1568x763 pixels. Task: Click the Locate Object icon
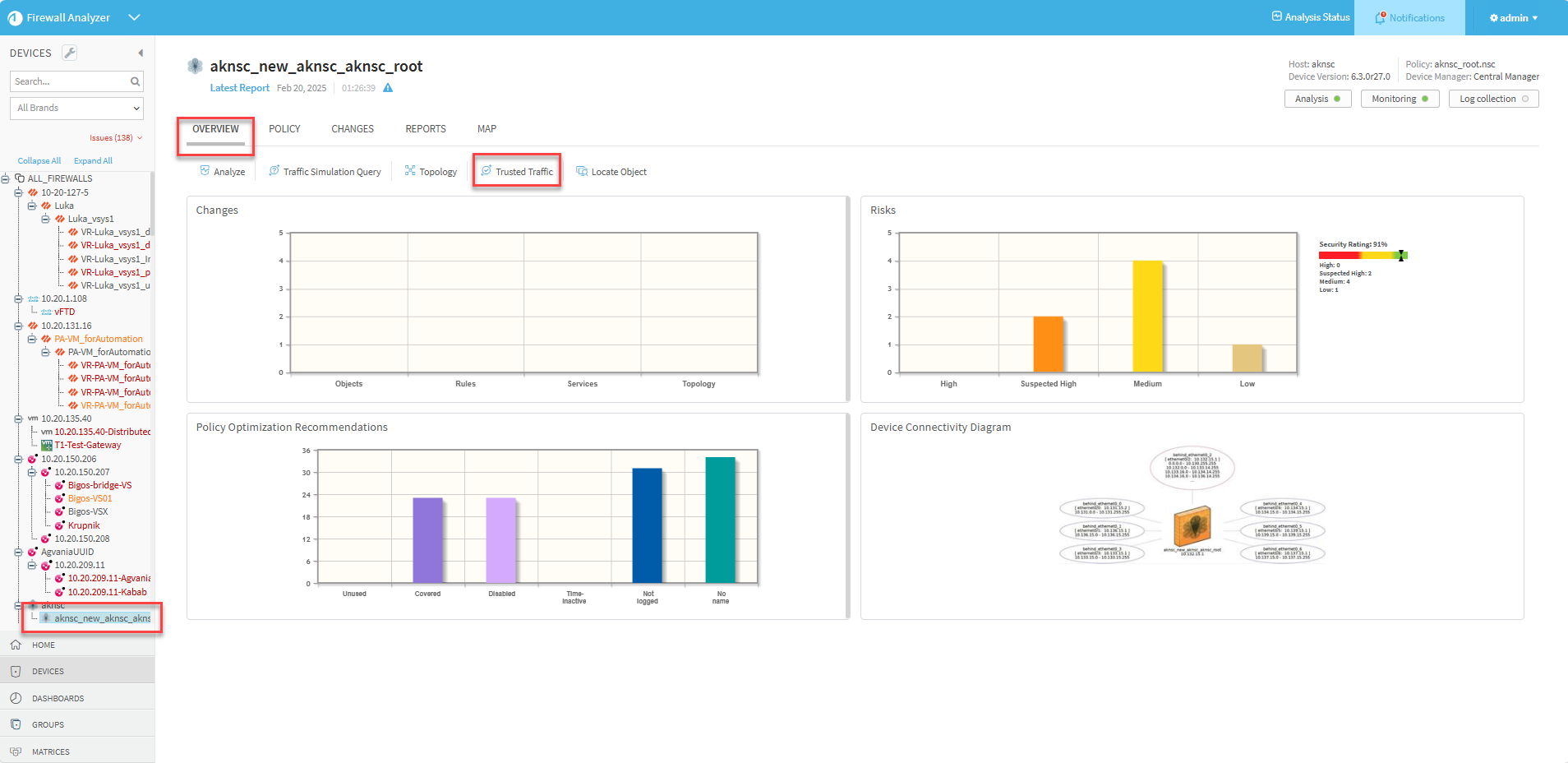[x=582, y=171]
